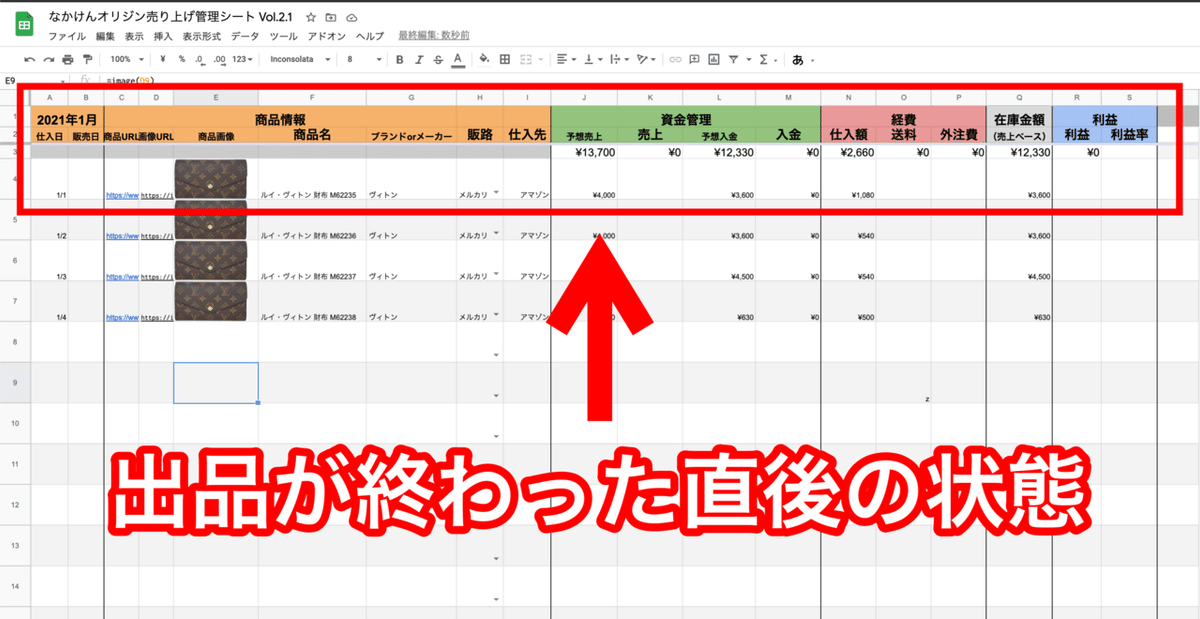The height and width of the screenshot is (619, 1200).
Task: Open the 挿入 menu
Action: (x=163, y=35)
